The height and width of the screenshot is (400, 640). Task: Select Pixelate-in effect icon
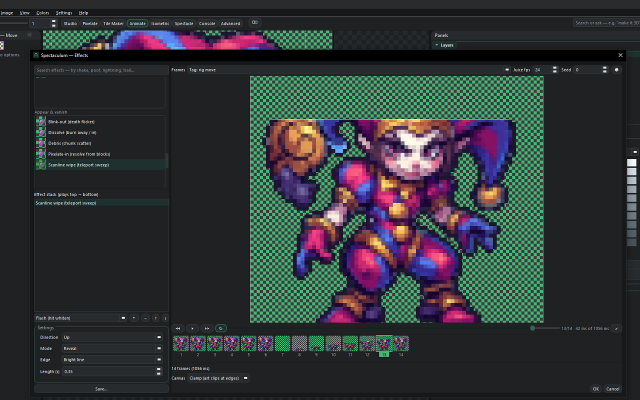[41, 154]
